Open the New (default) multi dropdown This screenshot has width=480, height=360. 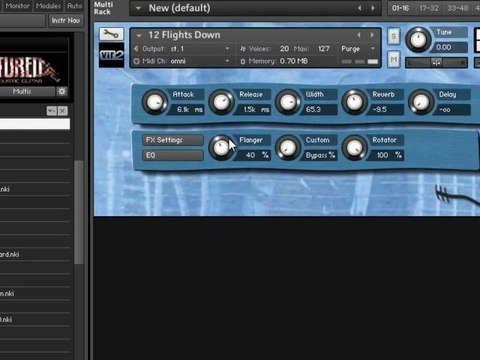click(138, 8)
